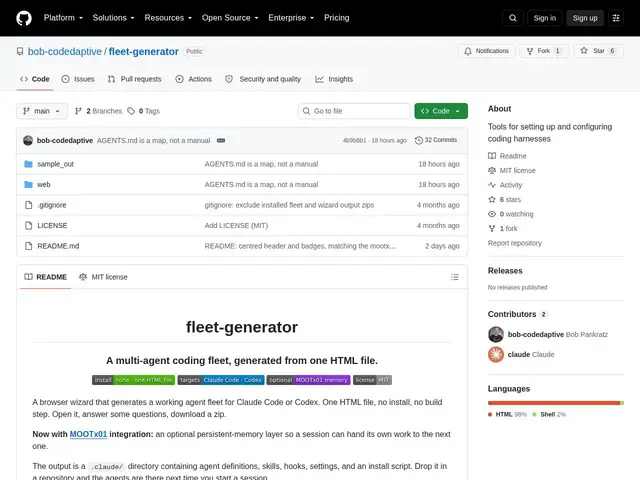Open the MIT license link in About
640x480 pixels.
tap(512, 171)
